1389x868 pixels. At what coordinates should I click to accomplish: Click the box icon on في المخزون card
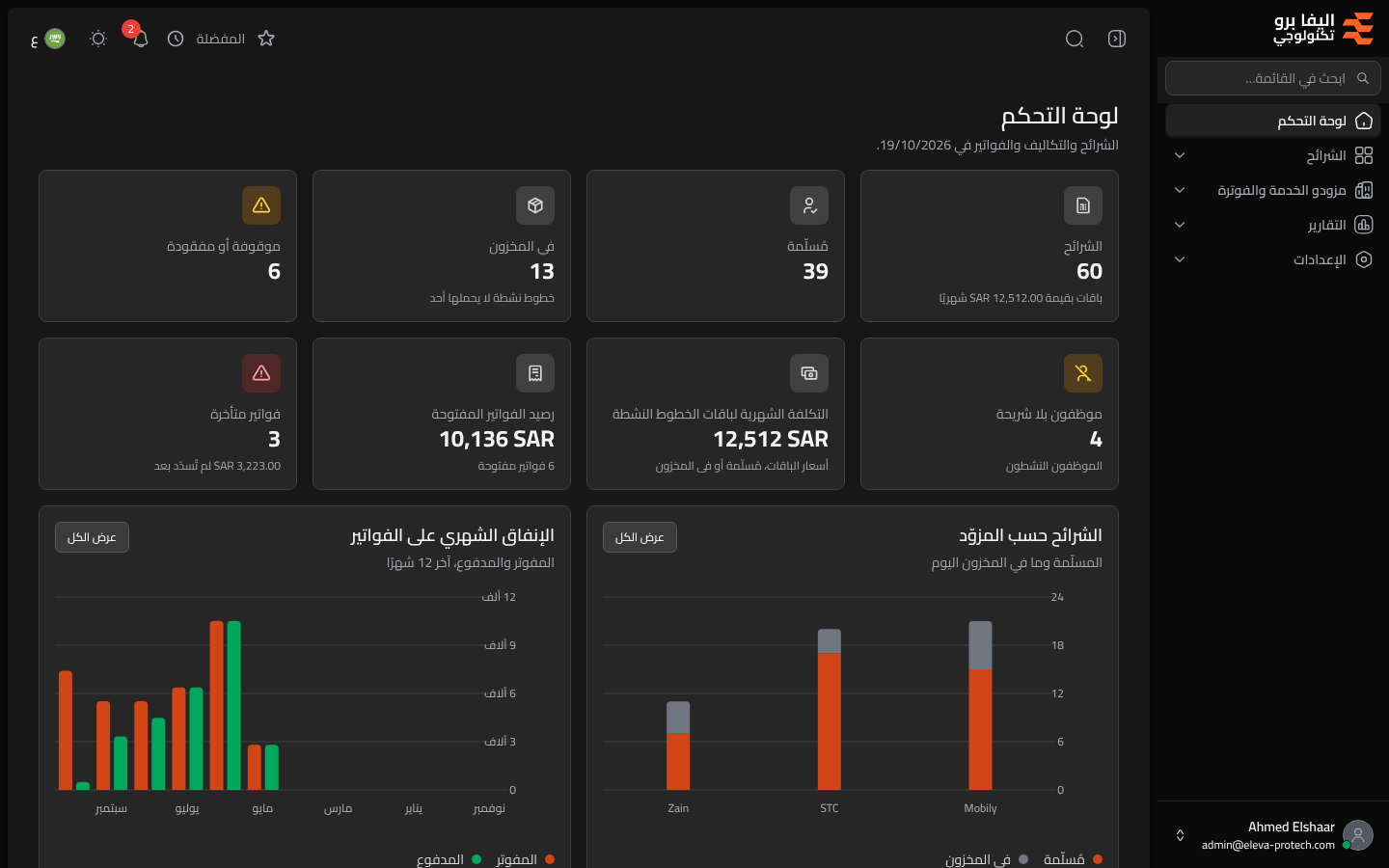tap(535, 205)
